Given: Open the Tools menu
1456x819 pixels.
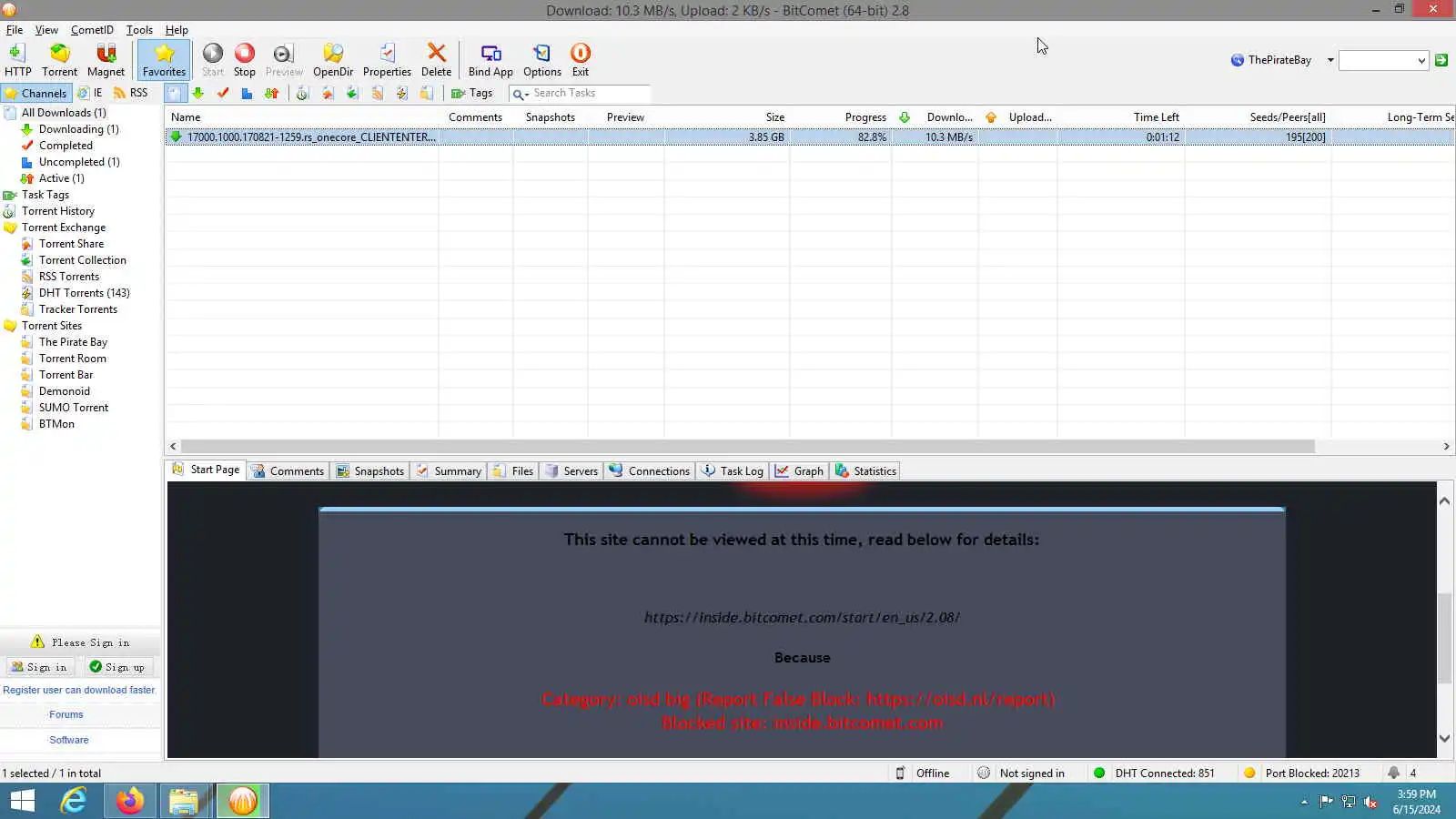Looking at the screenshot, I should pos(139,30).
